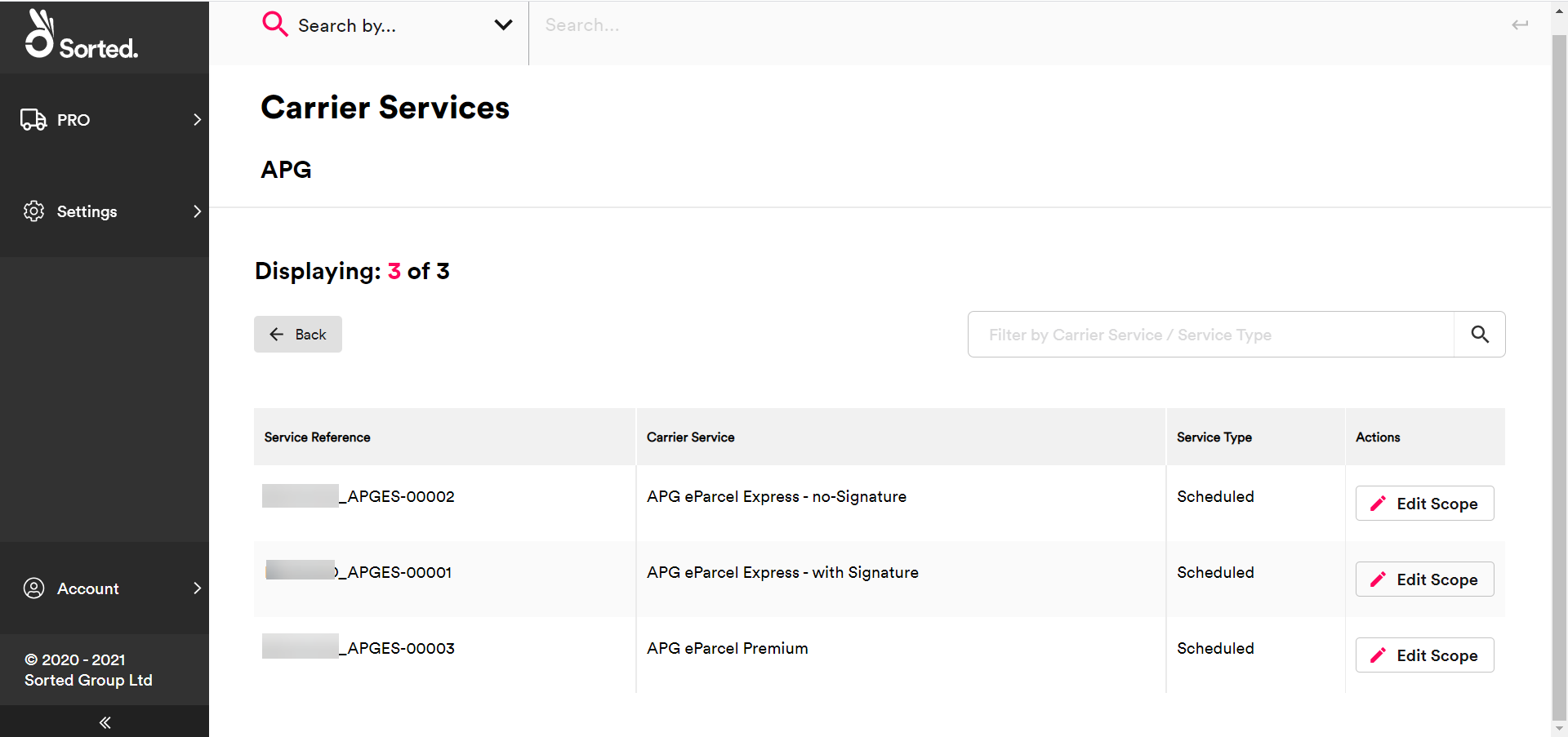Image resolution: width=1568 pixels, height=737 pixels.
Task: Click the left arrow icon in the Back button
Action: coord(277,335)
